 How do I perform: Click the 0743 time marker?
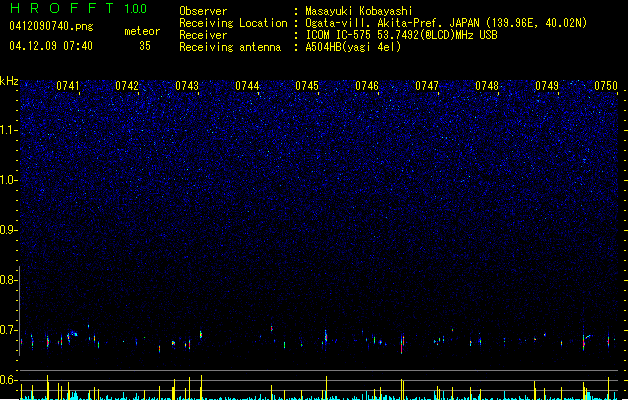[x=187, y=86]
